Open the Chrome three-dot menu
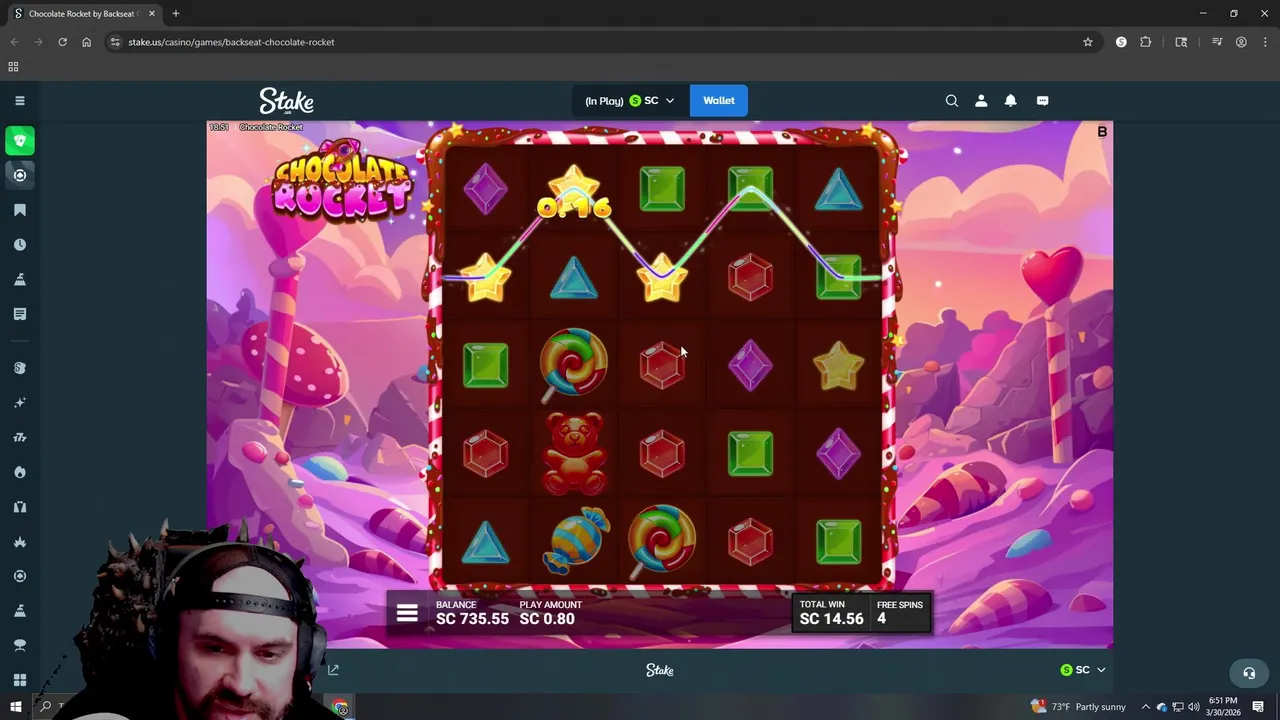This screenshot has height=720, width=1280. coord(1263,42)
